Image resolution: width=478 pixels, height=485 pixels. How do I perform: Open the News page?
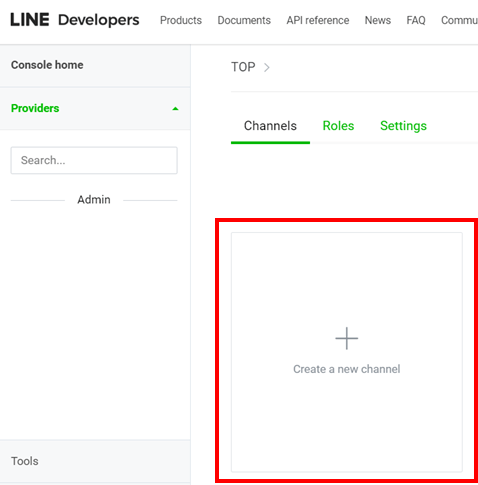coord(378,20)
